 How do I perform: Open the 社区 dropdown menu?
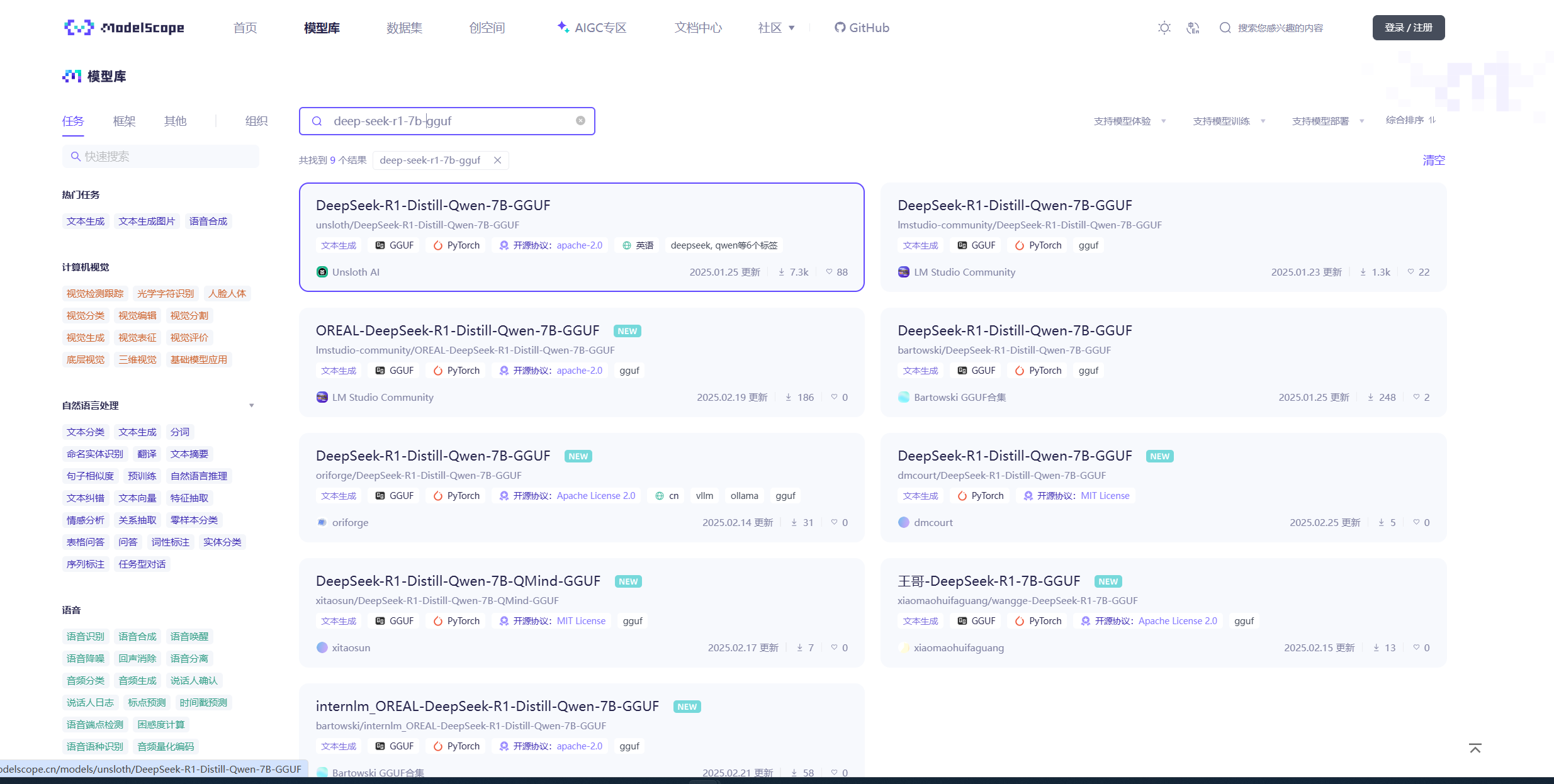coord(777,28)
